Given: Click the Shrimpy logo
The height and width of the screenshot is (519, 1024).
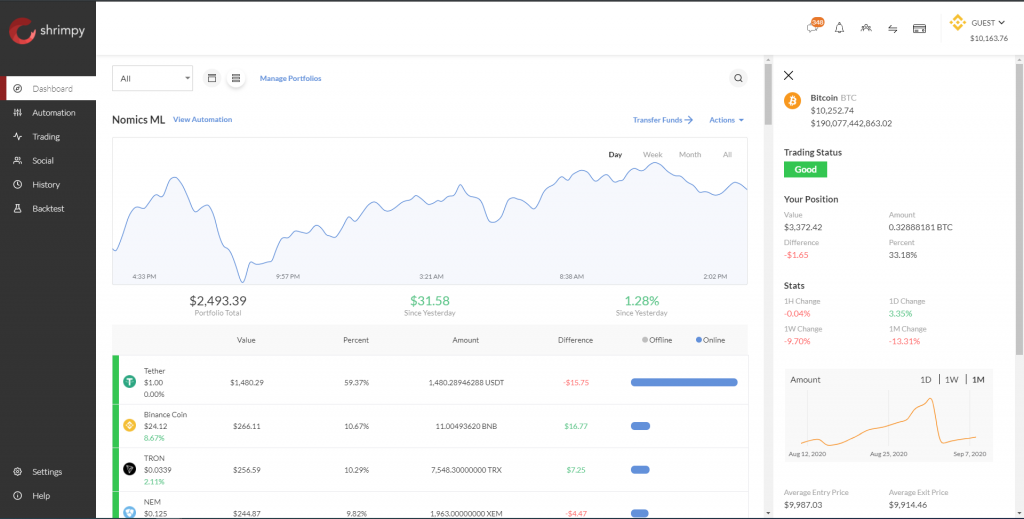Looking at the screenshot, I should click(x=47, y=30).
